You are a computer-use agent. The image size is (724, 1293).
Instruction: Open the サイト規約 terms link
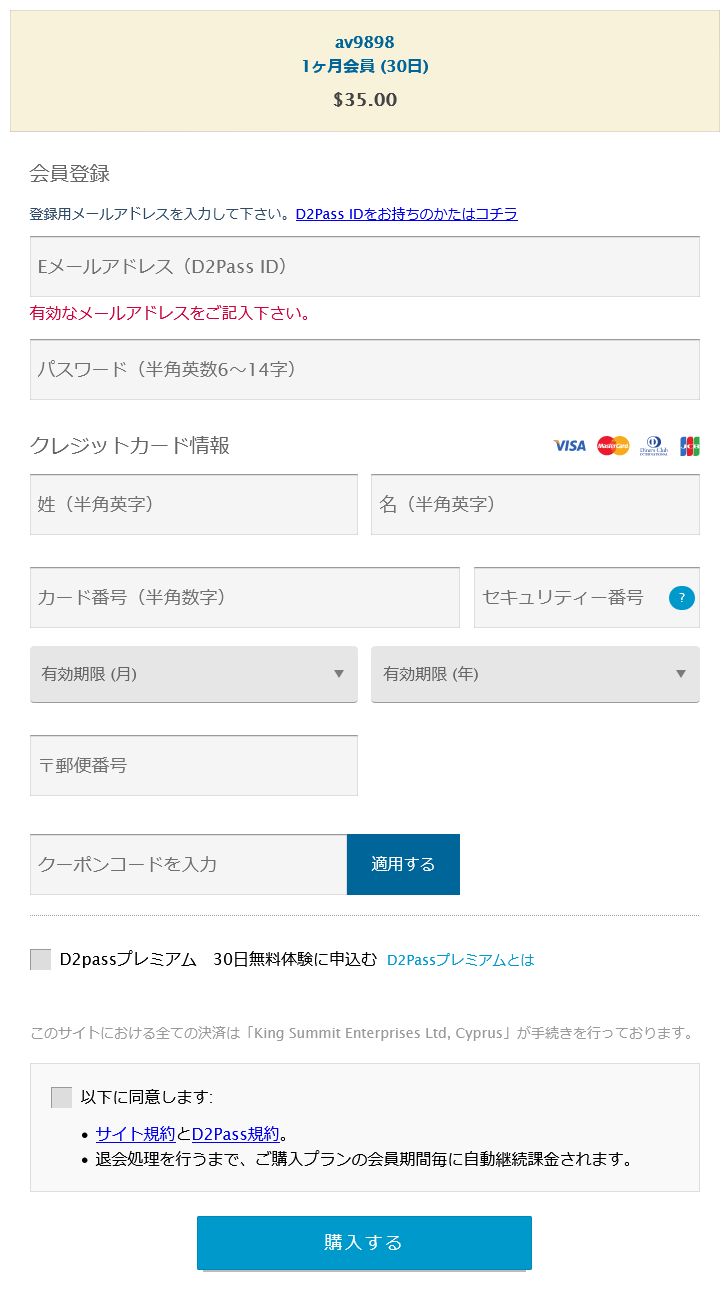(135, 1134)
